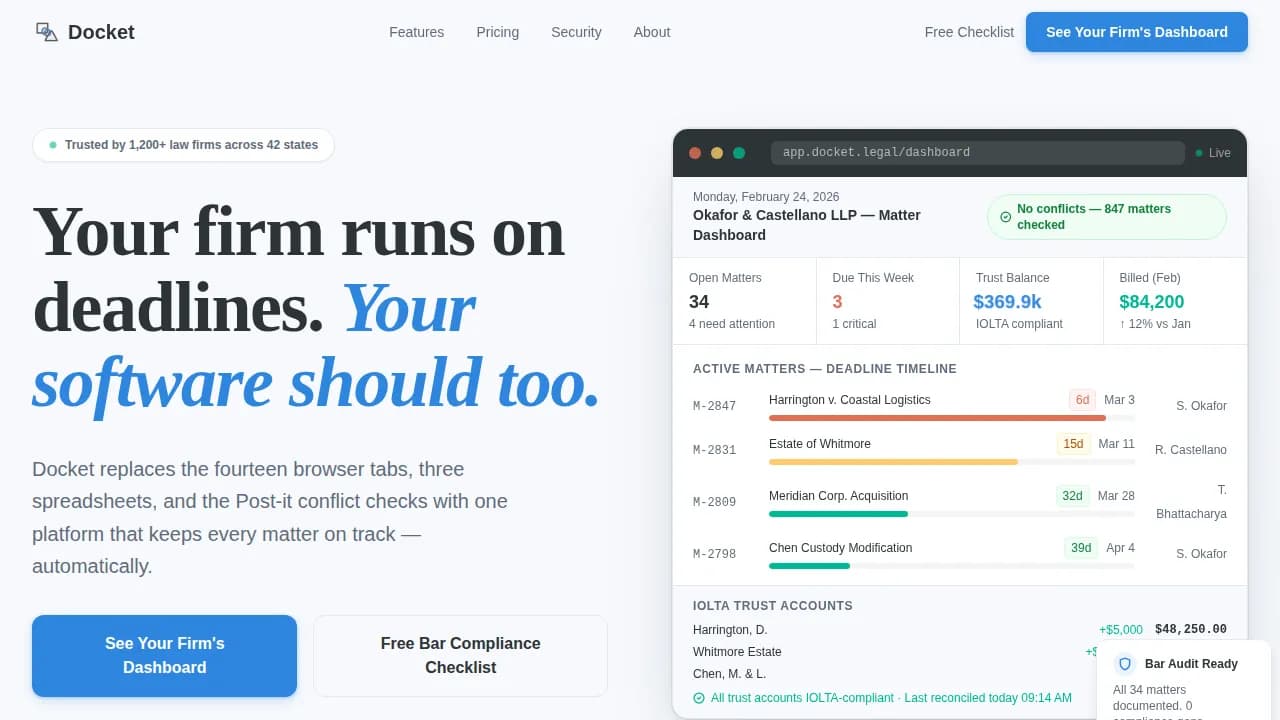Viewport: 1280px width, 720px height.
Task: Navigate to the Security menu item
Action: tap(576, 32)
